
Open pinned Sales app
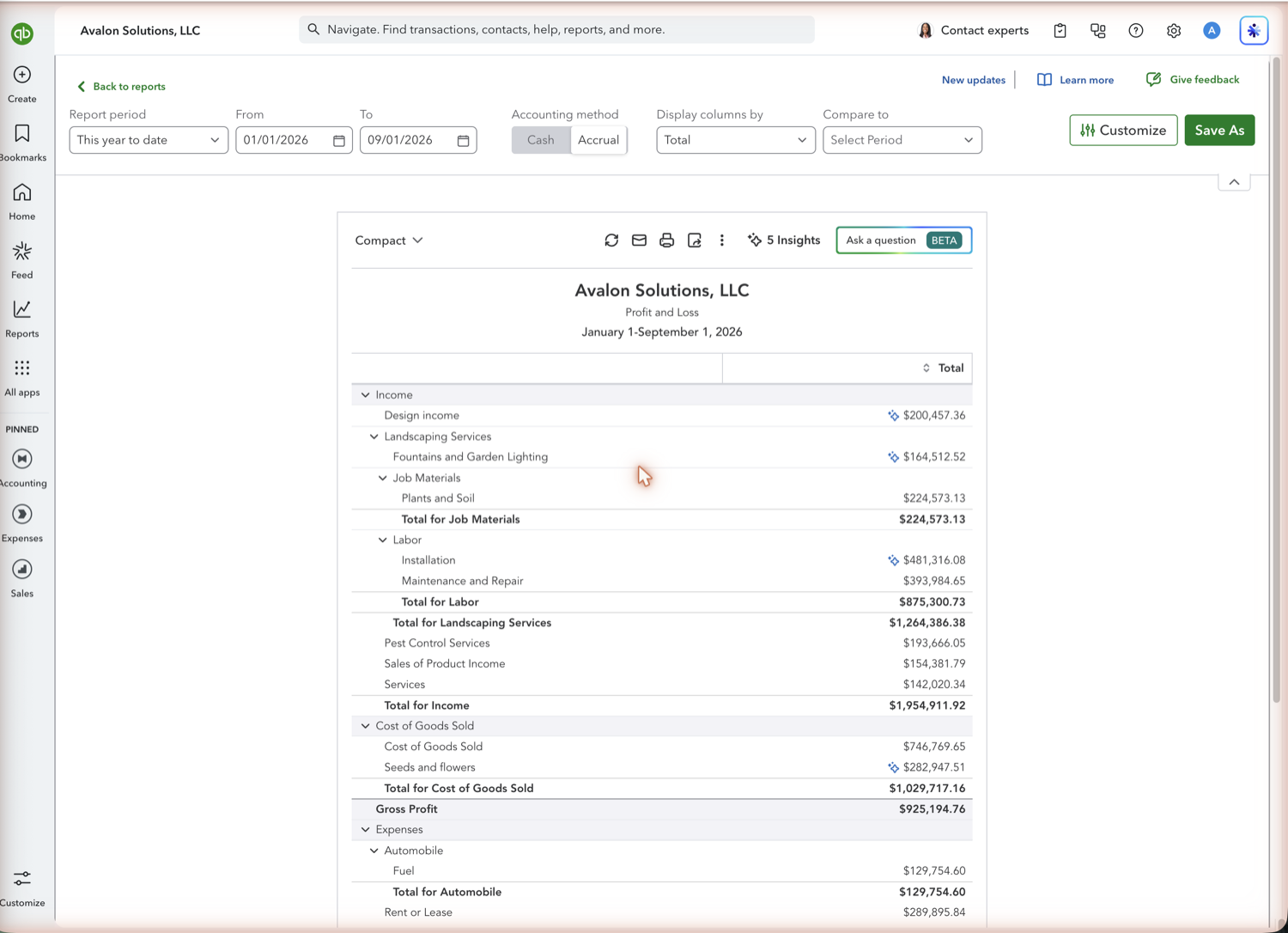(22, 578)
